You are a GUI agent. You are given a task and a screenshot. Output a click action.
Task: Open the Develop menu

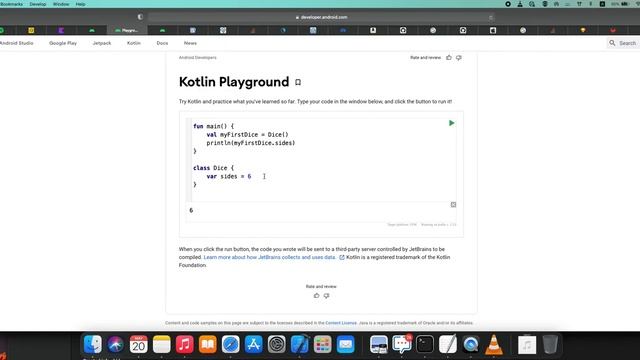38,4
